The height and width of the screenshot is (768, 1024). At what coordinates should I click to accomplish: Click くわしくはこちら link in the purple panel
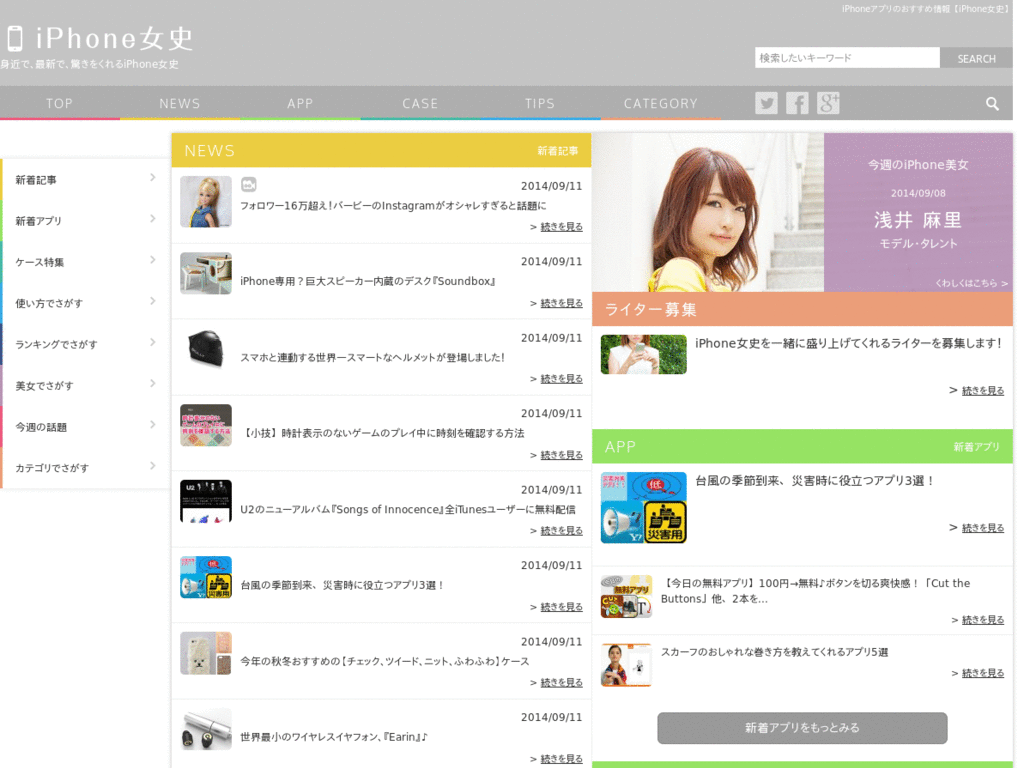pos(972,283)
